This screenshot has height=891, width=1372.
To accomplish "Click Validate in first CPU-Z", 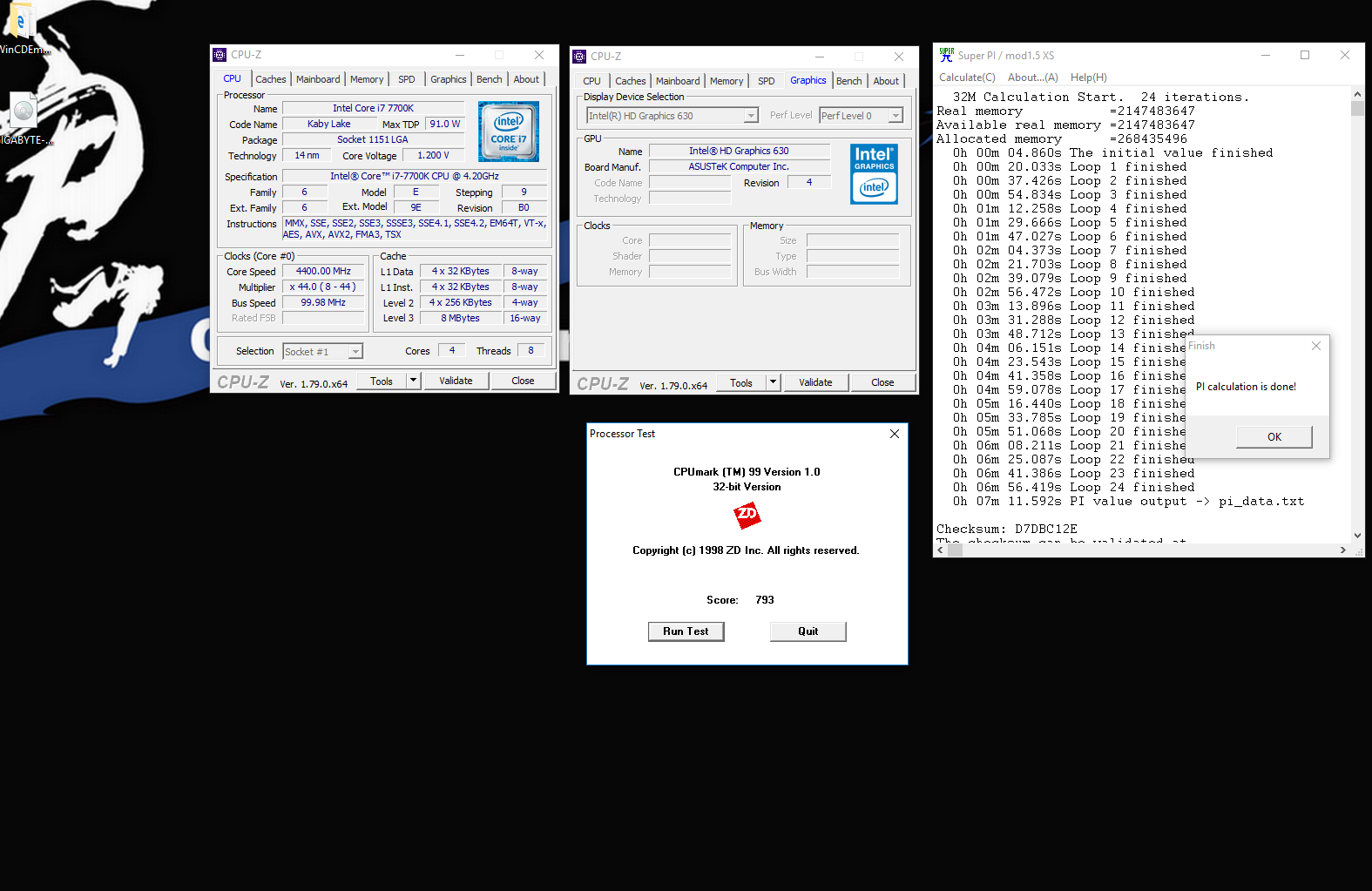I will coord(456,381).
